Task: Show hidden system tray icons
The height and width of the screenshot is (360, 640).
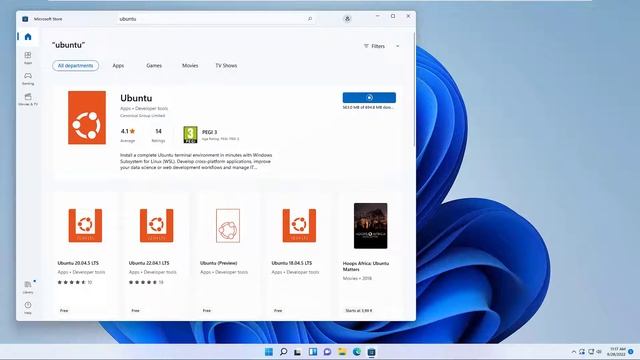Action: point(574,352)
